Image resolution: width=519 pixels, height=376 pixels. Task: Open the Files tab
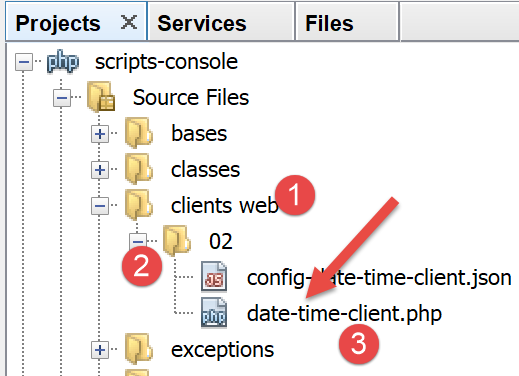coord(347,23)
